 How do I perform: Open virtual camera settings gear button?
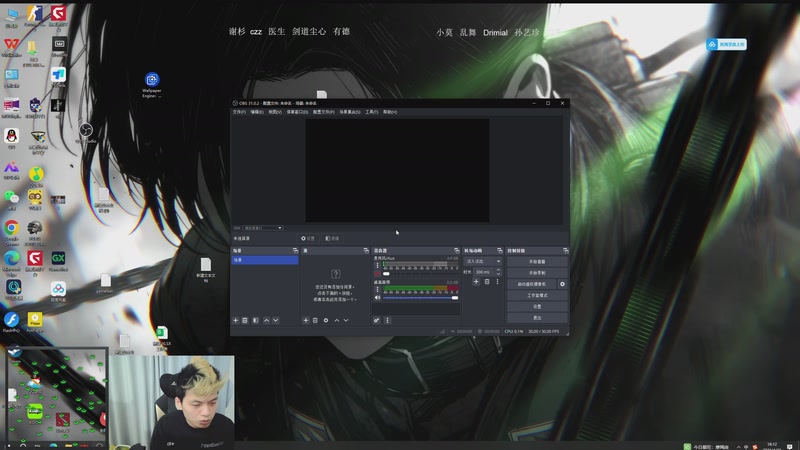pyautogui.click(x=562, y=284)
